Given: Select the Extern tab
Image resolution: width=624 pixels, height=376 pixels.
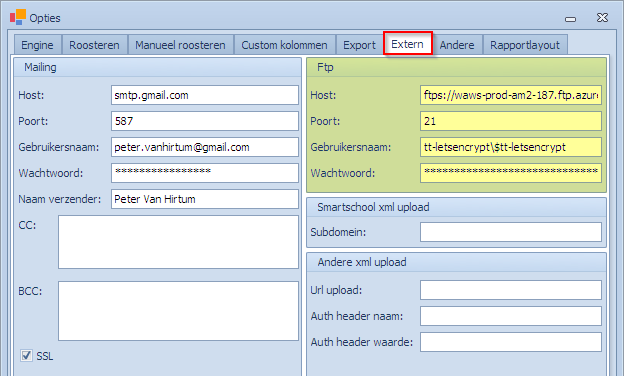Looking at the screenshot, I should pos(408,44).
